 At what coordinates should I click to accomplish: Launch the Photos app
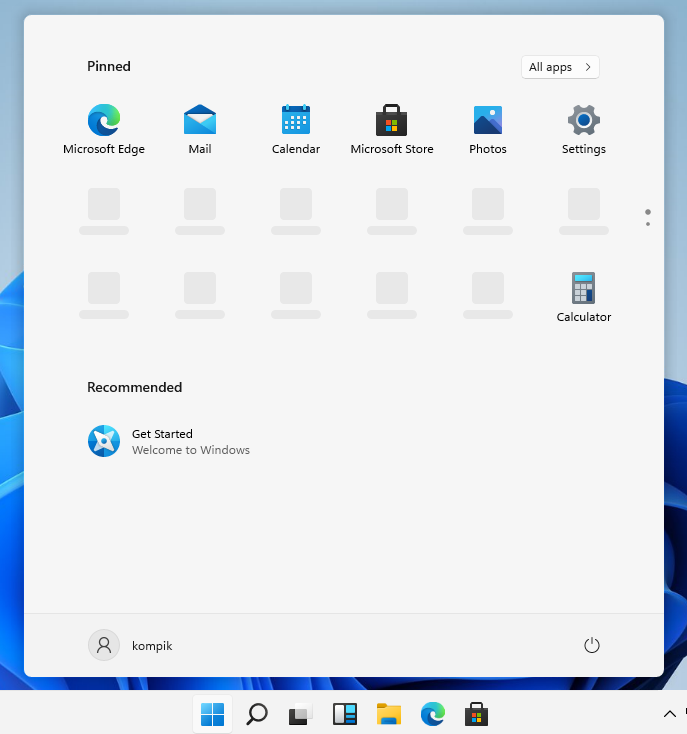pyautogui.click(x=488, y=130)
